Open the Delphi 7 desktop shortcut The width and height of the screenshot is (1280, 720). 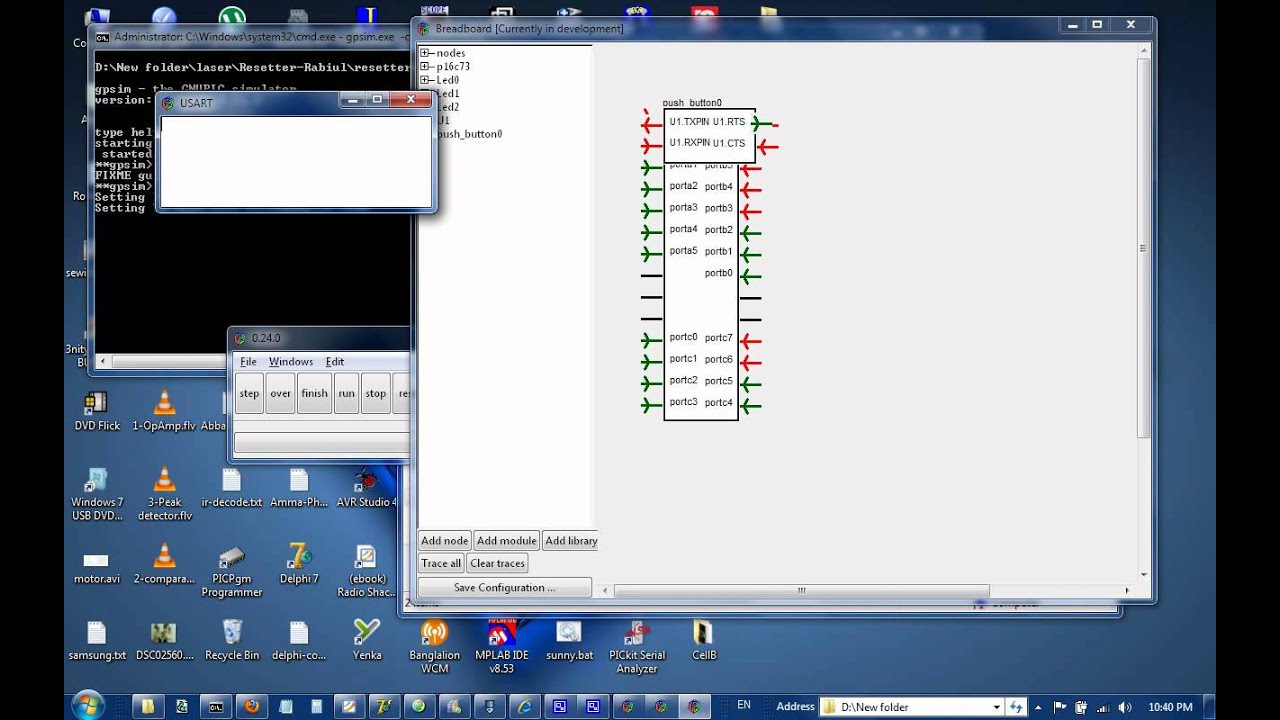tap(299, 565)
